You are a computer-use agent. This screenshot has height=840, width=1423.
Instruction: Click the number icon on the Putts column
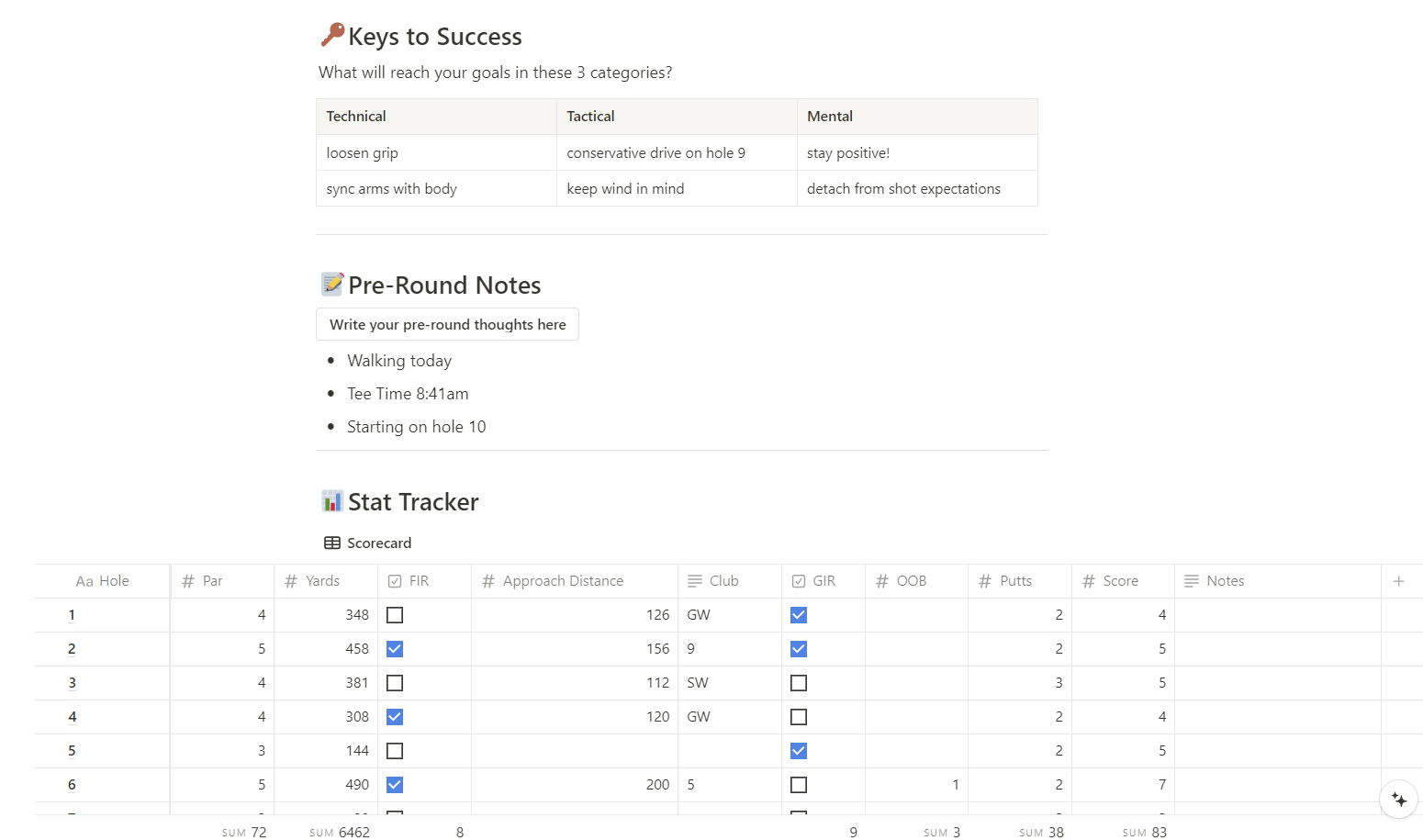(x=987, y=580)
